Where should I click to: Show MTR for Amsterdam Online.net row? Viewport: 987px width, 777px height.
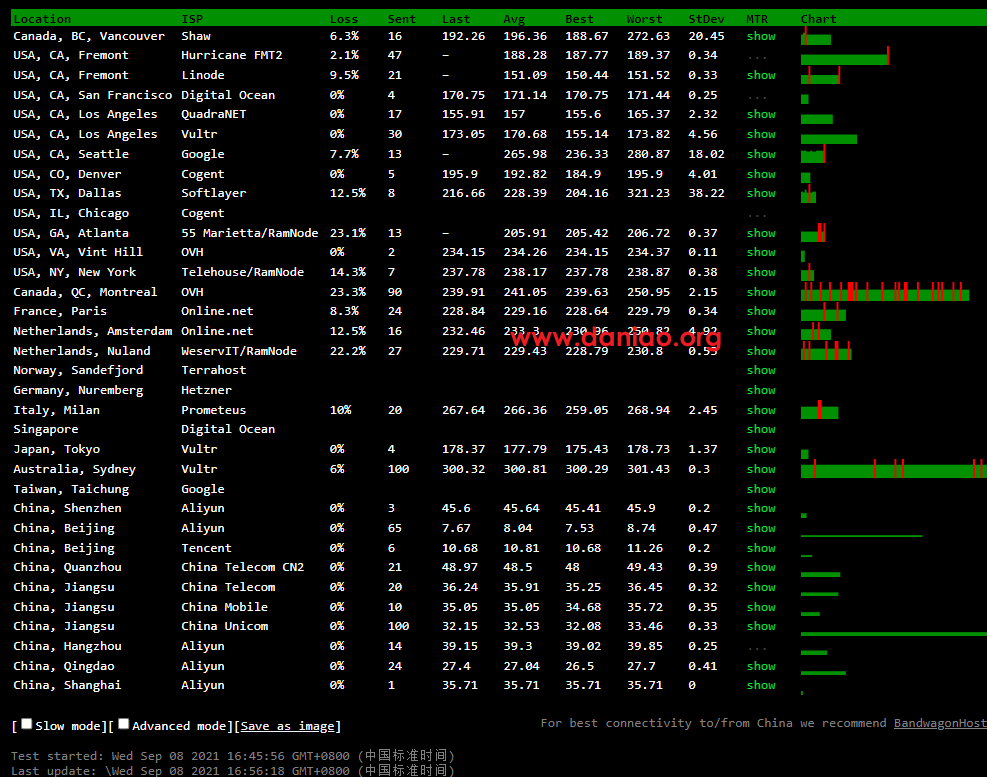[761, 331]
